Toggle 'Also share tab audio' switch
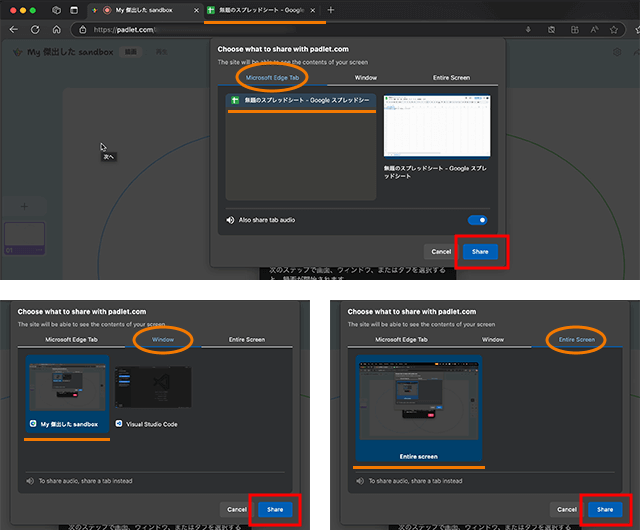The height and width of the screenshot is (530, 640). pyautogui.click(x=477, y=220)
